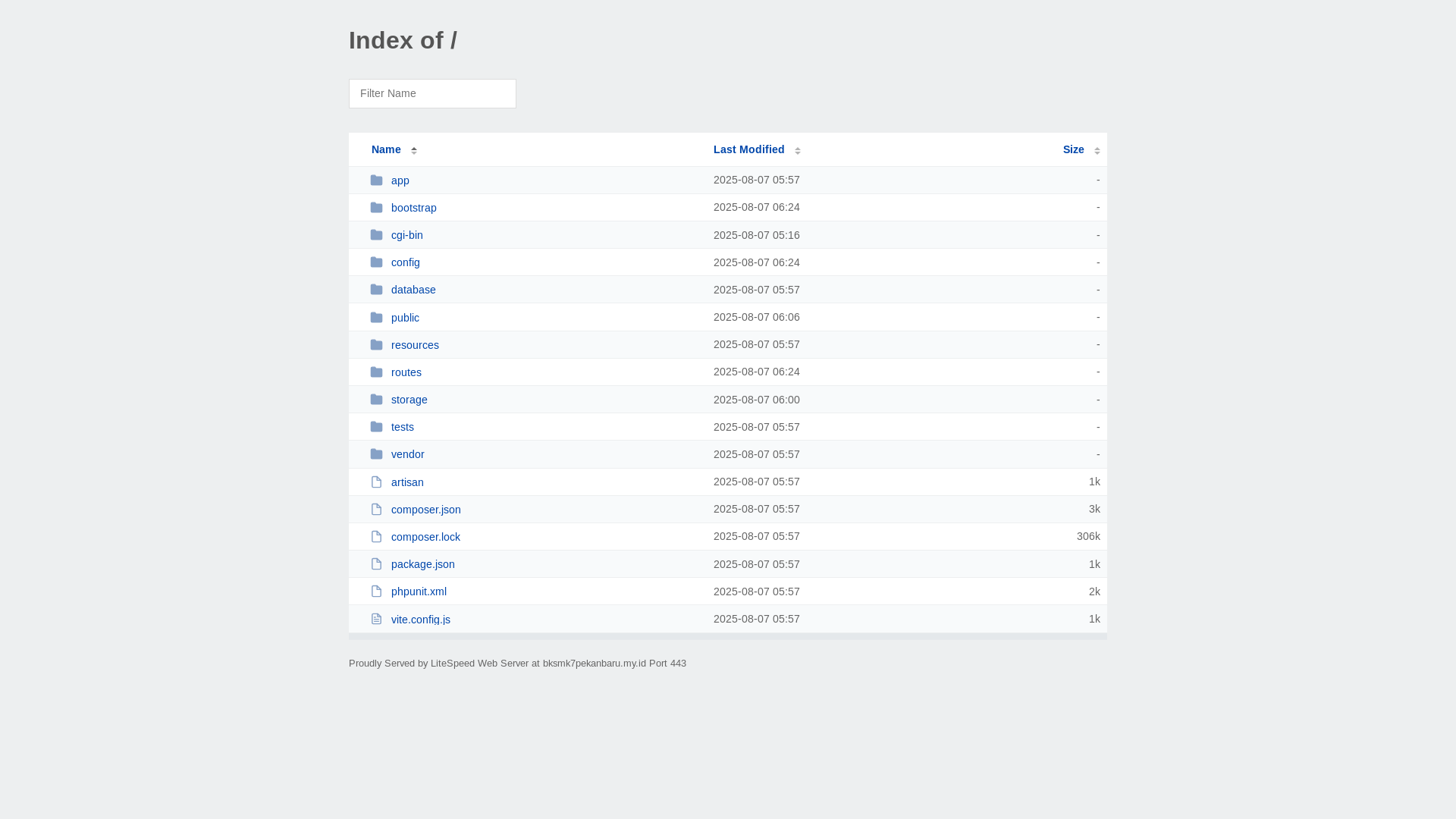The image size is (1456, 819).
Task: Click the public folder icon
Action: [376, 317]
